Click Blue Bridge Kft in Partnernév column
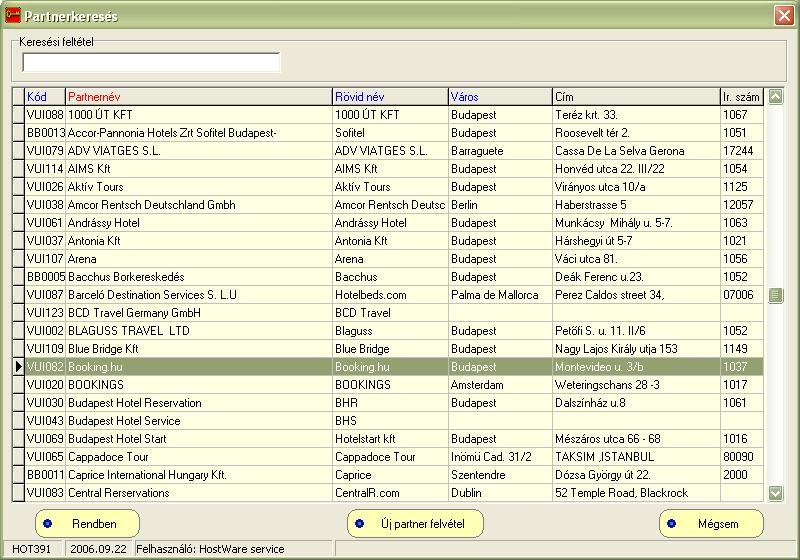The width and height of the screenshot is (800, 560). click(x=103, y=349)
